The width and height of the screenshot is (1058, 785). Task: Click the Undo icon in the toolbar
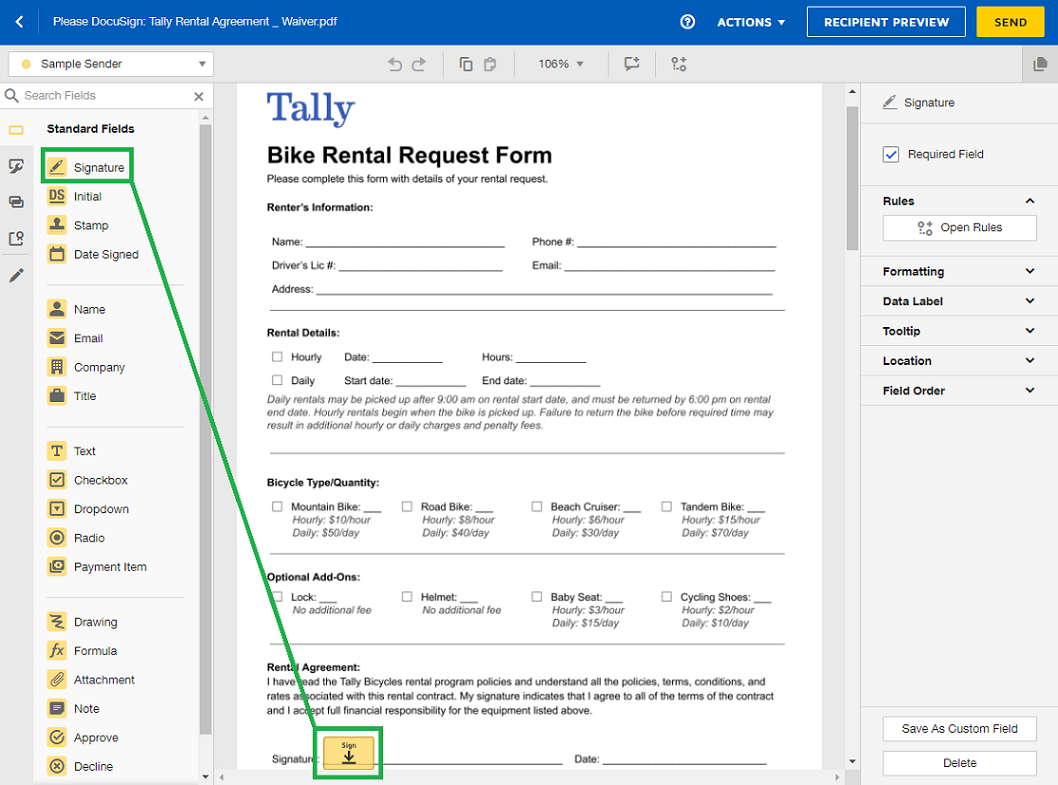click(x=395, y=63)
